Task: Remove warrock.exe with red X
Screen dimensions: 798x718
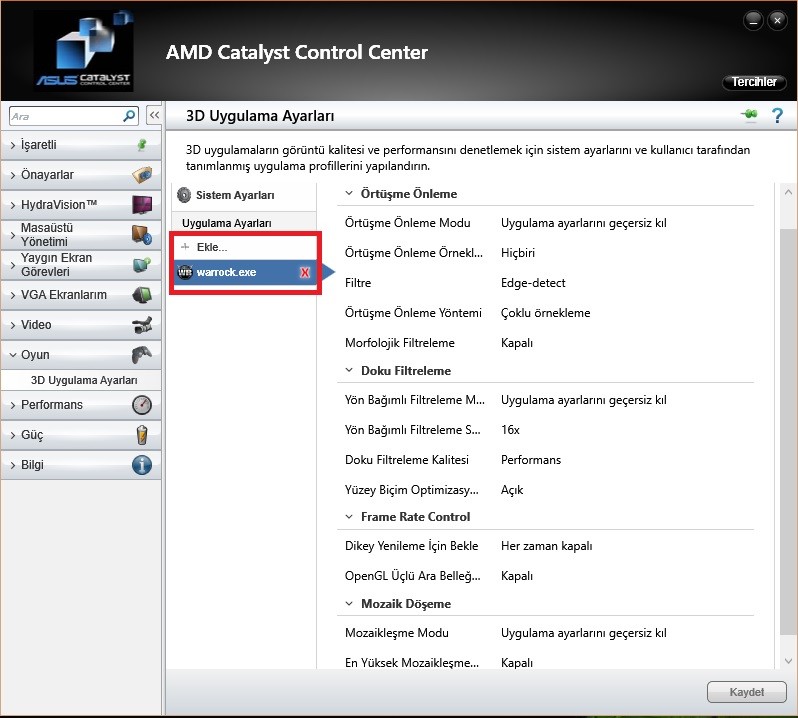Action: click(305, 272)
